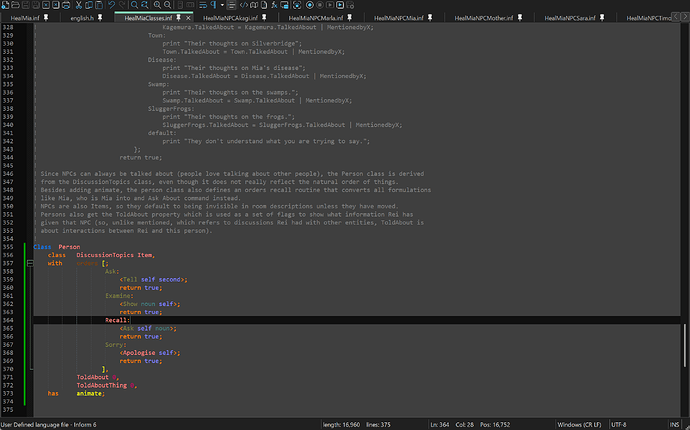Switch to the HealMiaNPCAkagi.inf tab
This screenshot has height=430, width=690.
tap(230, 18)
